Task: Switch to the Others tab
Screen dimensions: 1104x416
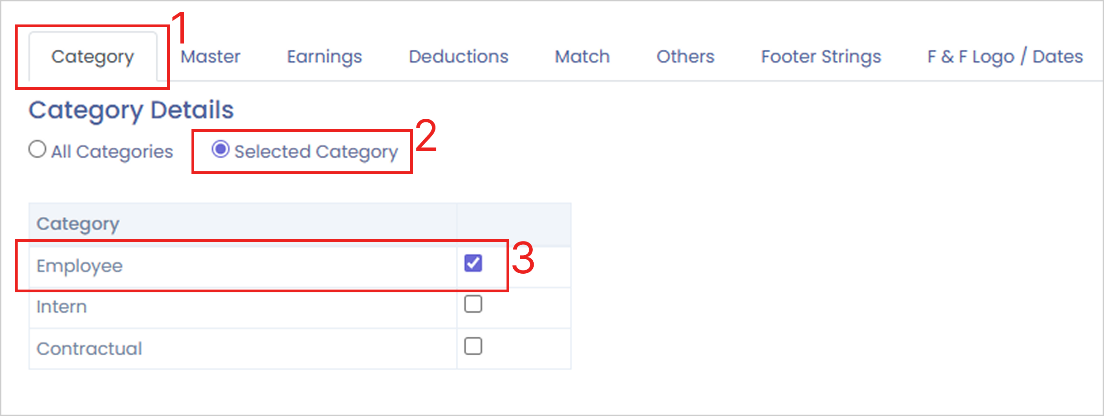Action: click(x=685, y=57)
